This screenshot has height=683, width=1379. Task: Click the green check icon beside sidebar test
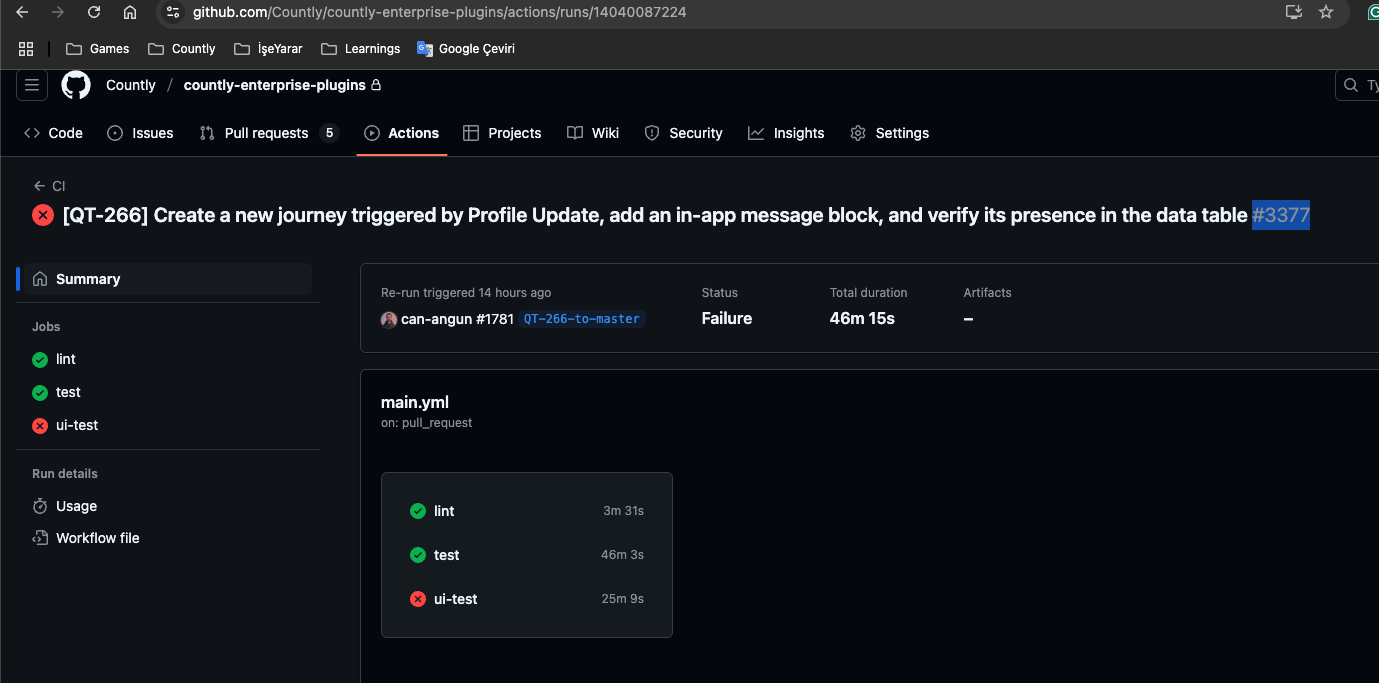click(40, 393)
